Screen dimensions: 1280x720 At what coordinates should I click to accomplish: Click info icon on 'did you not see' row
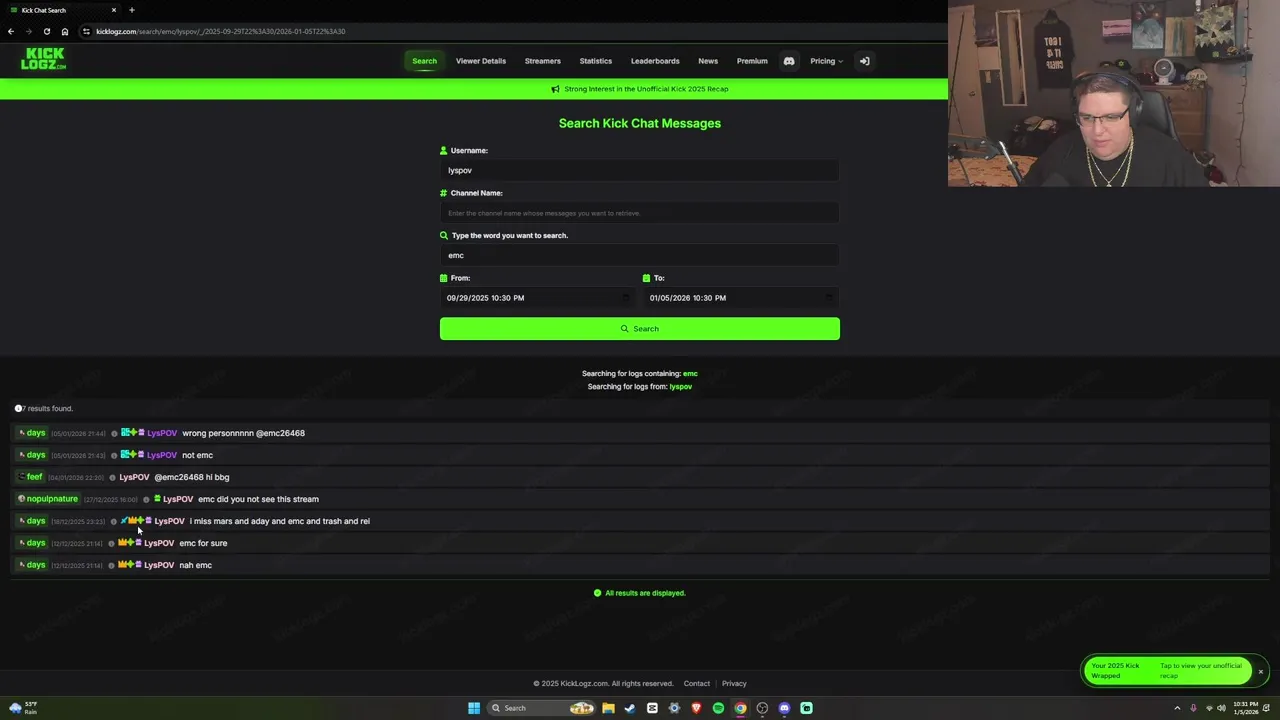(x=146, y=499)
